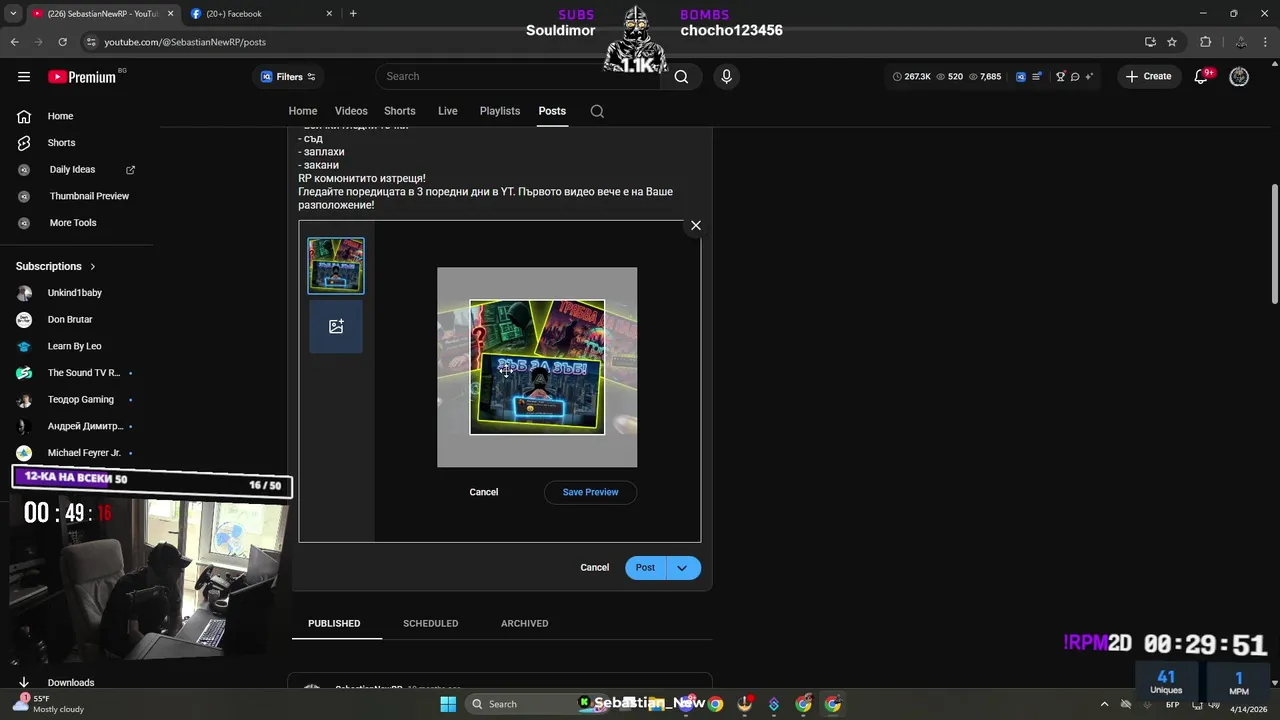Add another image to the post
1280x720 pixels.
coord(336,326)
